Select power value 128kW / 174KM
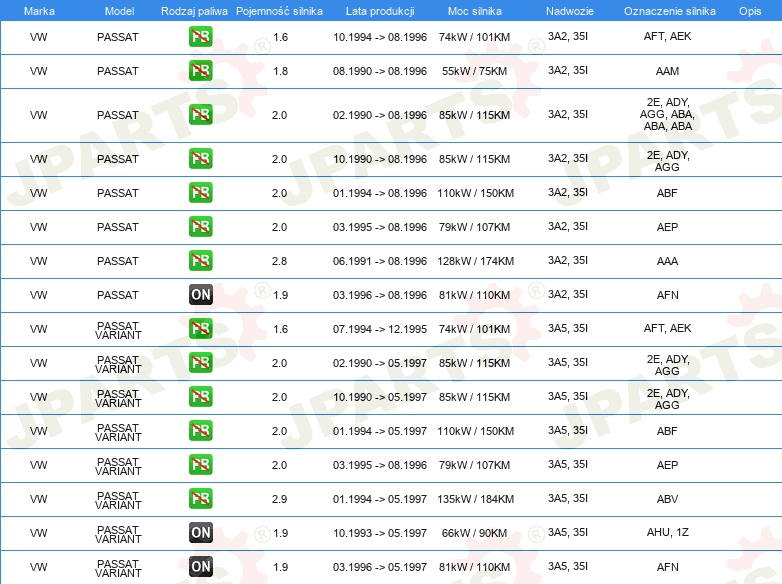Image resolution: width=782 pixels, height=584 pixels. [475, 261]
